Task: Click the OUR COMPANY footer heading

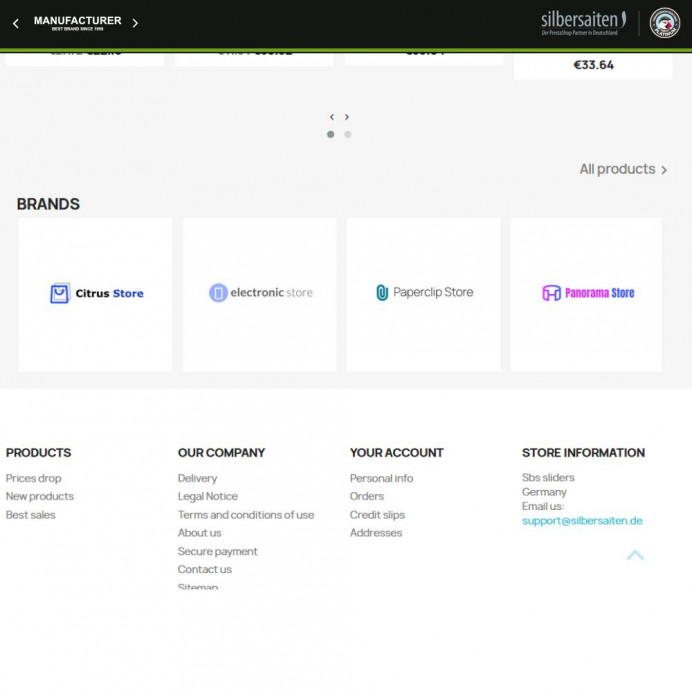Action: [221, 453]
